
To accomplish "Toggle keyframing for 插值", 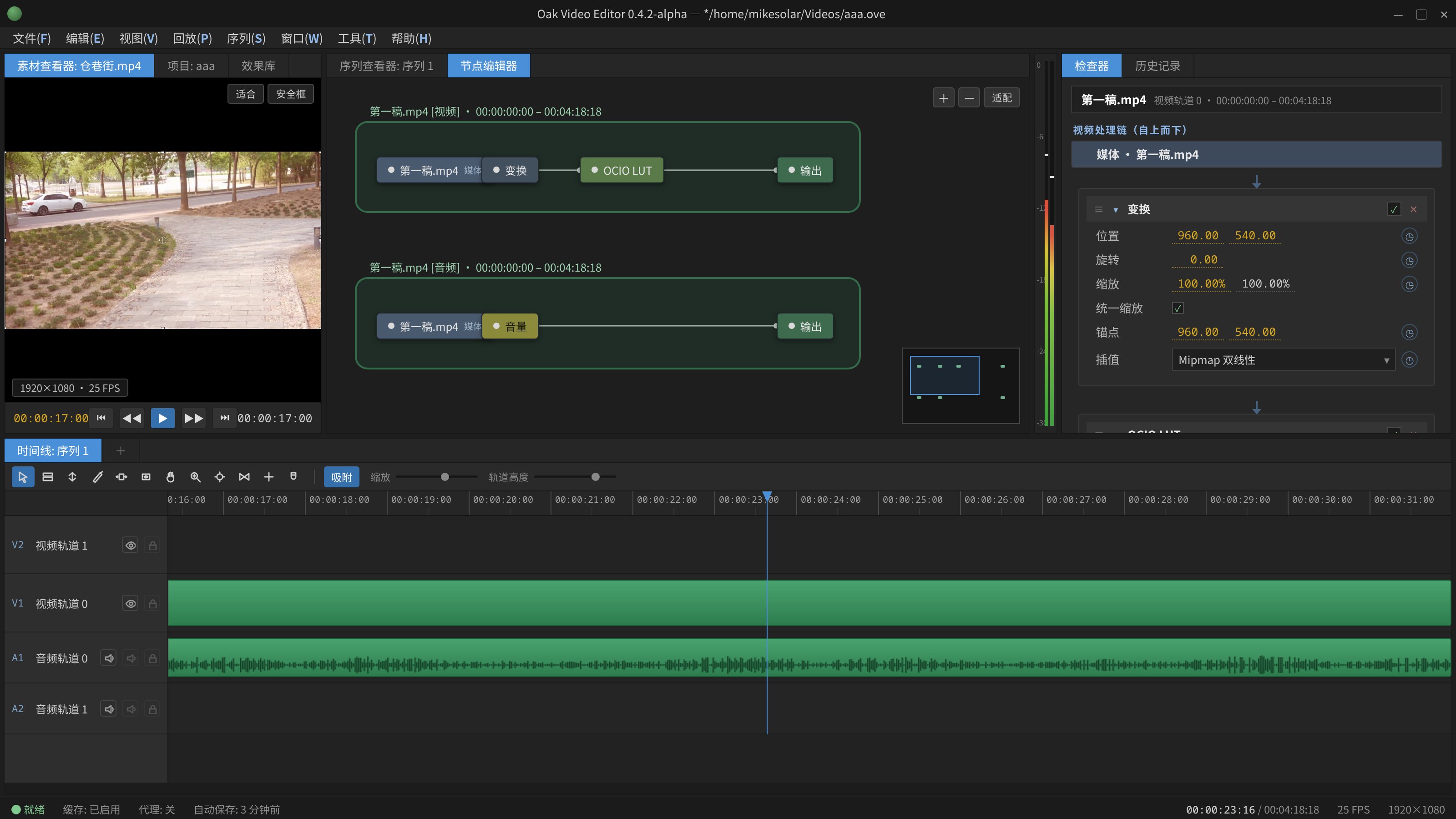I will (1410, 360).
